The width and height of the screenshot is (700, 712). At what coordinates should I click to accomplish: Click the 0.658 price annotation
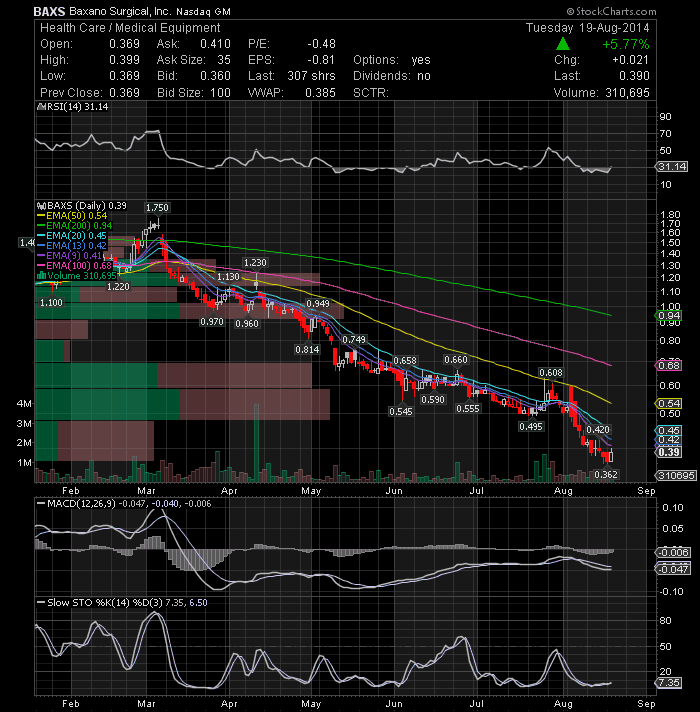click(404, 361)
